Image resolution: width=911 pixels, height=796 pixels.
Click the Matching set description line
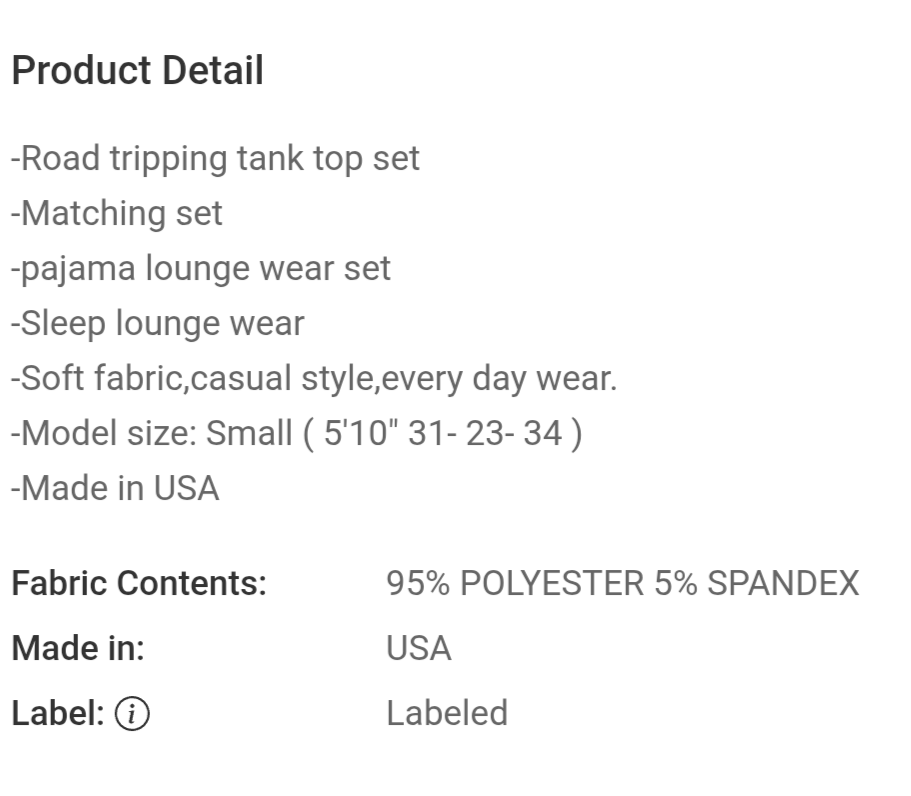point(116,213)
